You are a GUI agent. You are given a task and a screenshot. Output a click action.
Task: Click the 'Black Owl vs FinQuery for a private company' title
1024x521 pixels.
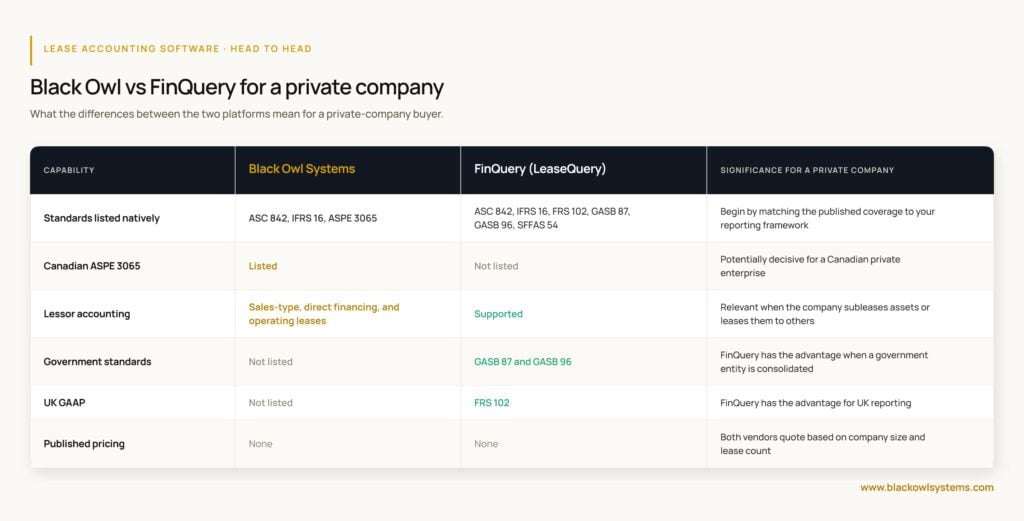click(x=236, y=87)
